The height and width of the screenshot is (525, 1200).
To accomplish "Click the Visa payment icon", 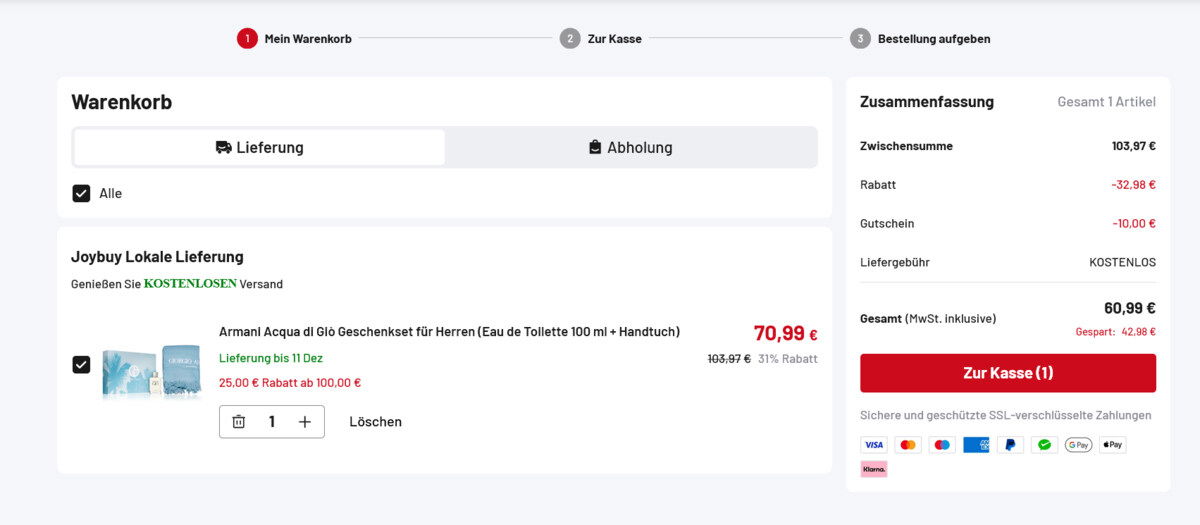I will click(874, 445).
